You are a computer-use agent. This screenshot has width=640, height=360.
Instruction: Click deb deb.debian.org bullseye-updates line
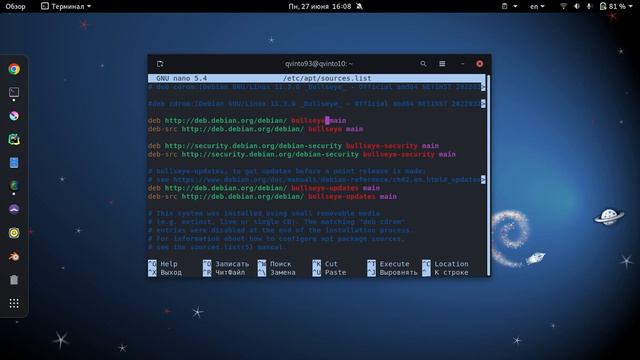(264, 188)
